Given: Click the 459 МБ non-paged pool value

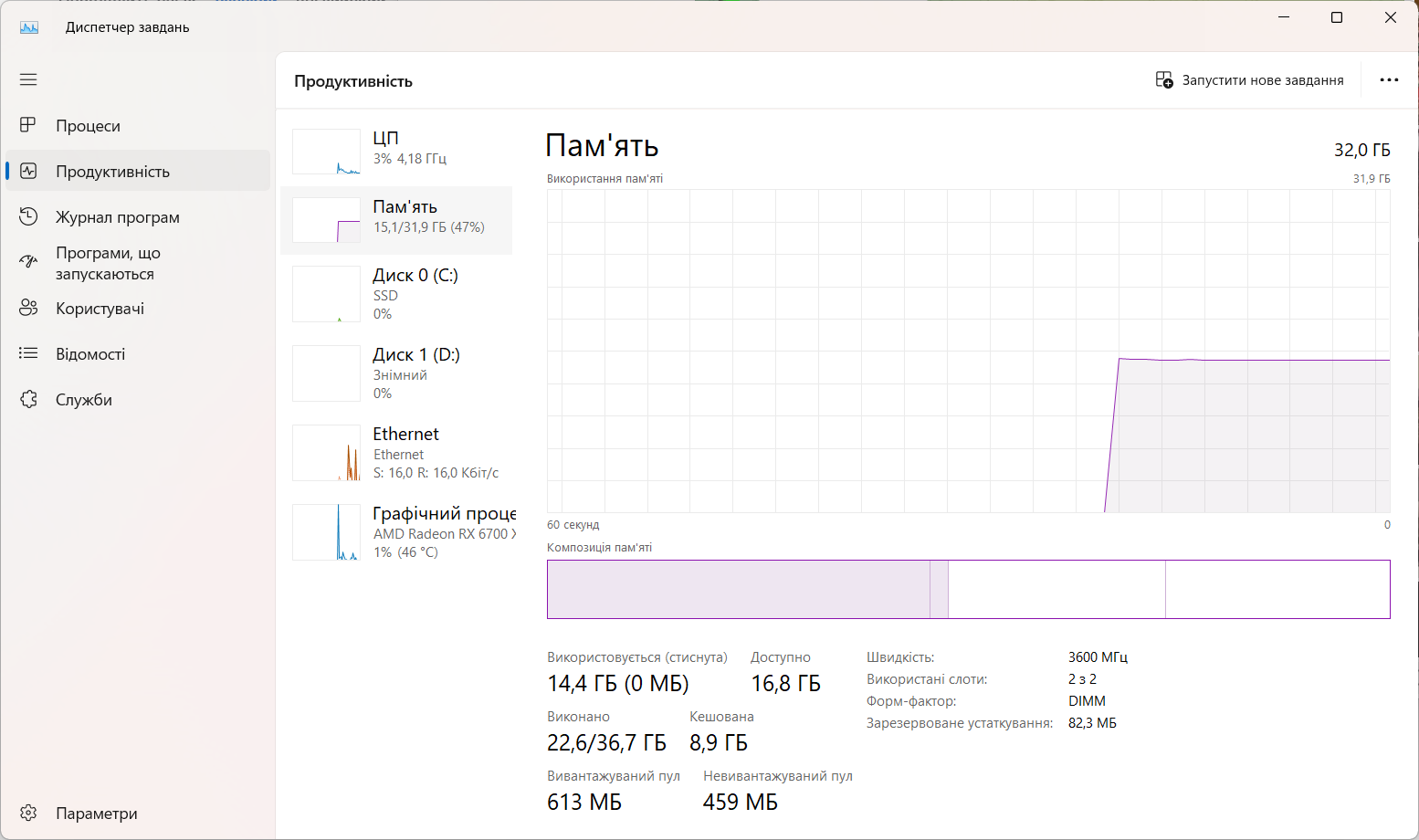Looking at the screenshot, I should (741, 803).
